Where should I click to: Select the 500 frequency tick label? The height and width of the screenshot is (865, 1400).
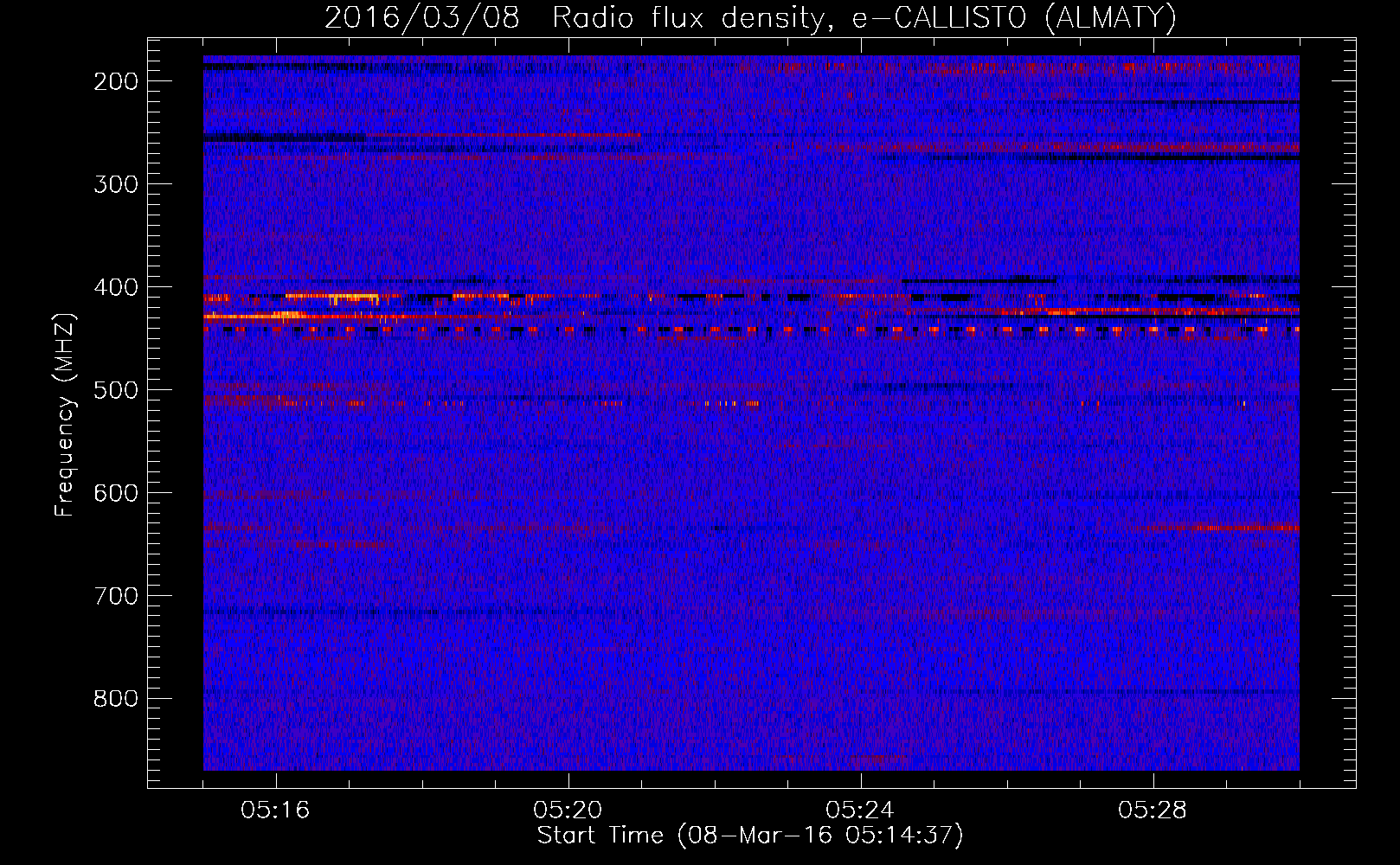coord(116,390)
